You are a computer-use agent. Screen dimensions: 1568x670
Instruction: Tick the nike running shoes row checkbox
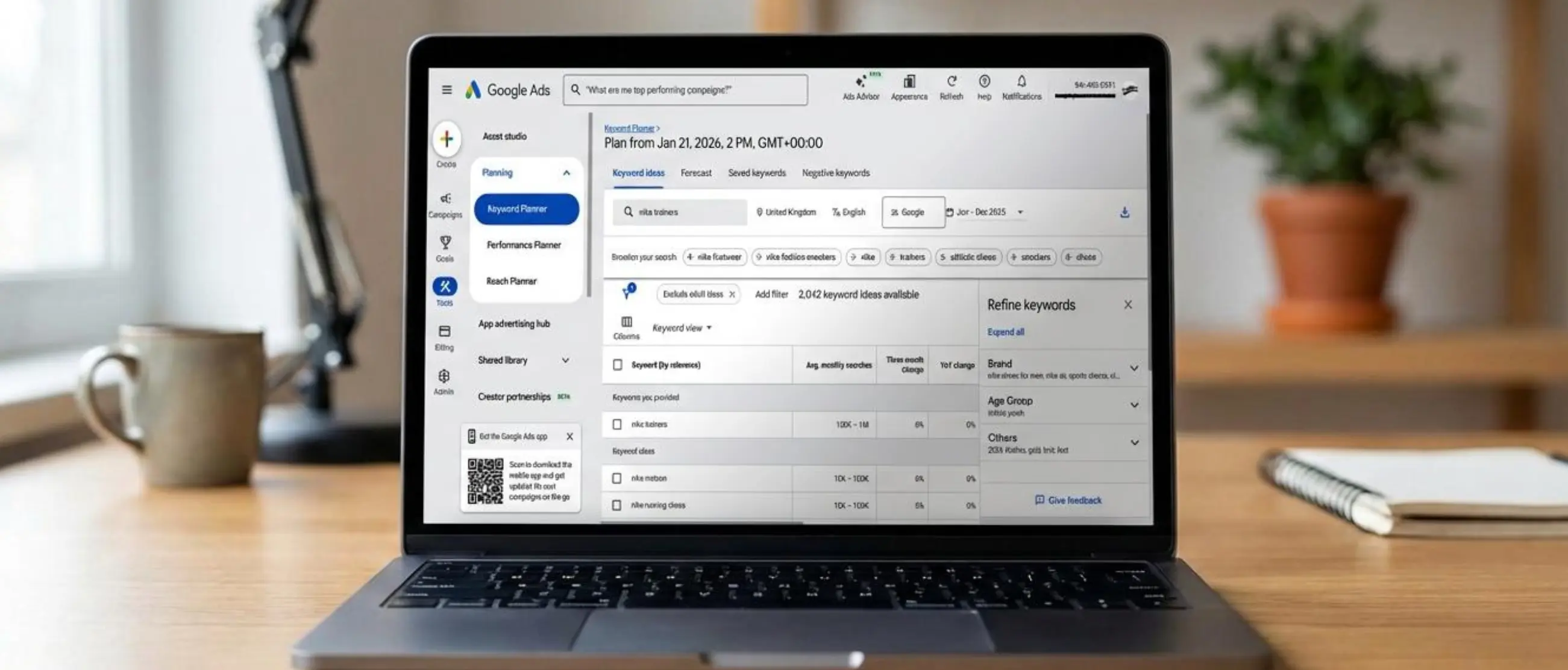point(616,506)
